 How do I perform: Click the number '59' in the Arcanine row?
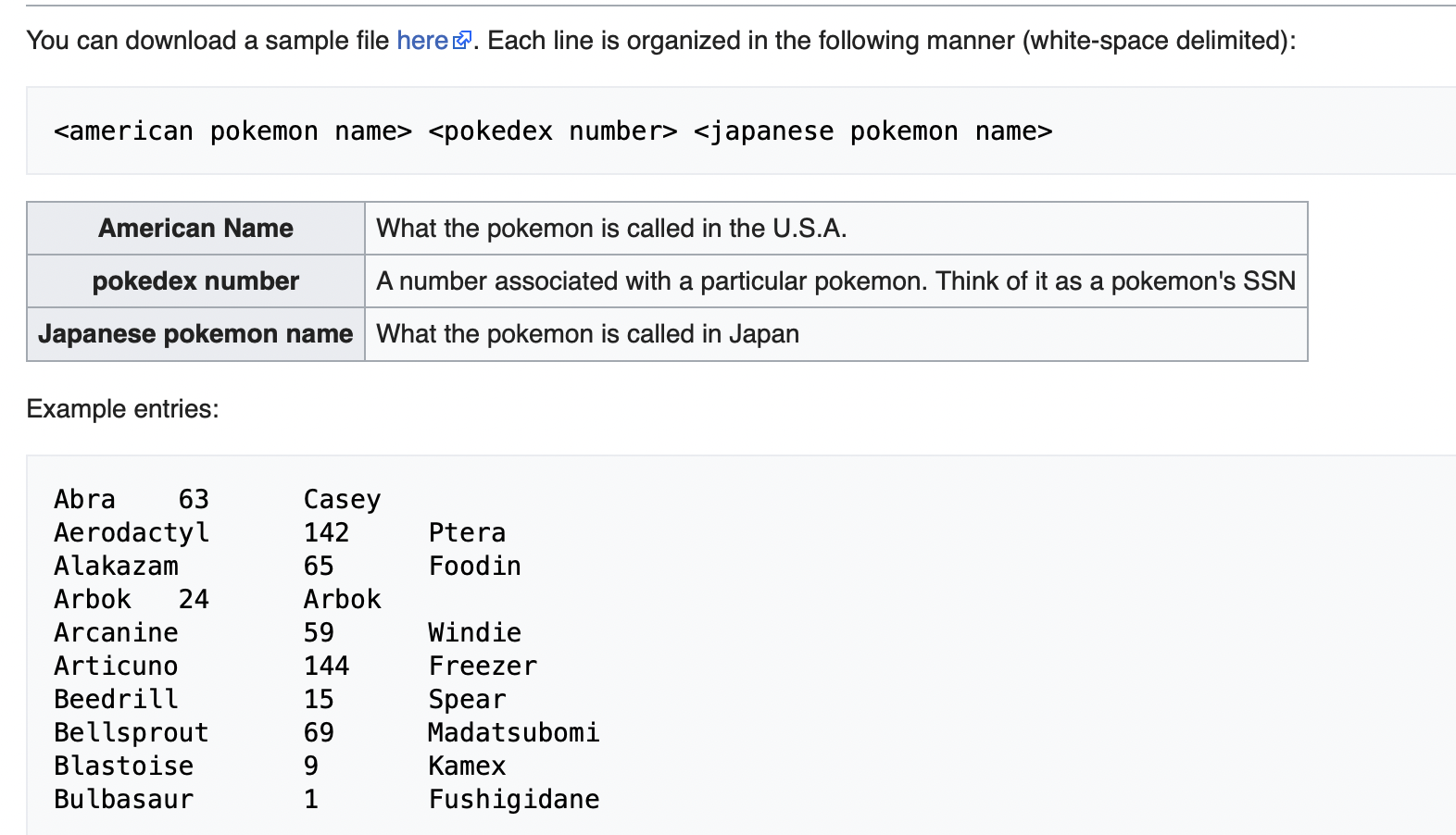[319, 633]
